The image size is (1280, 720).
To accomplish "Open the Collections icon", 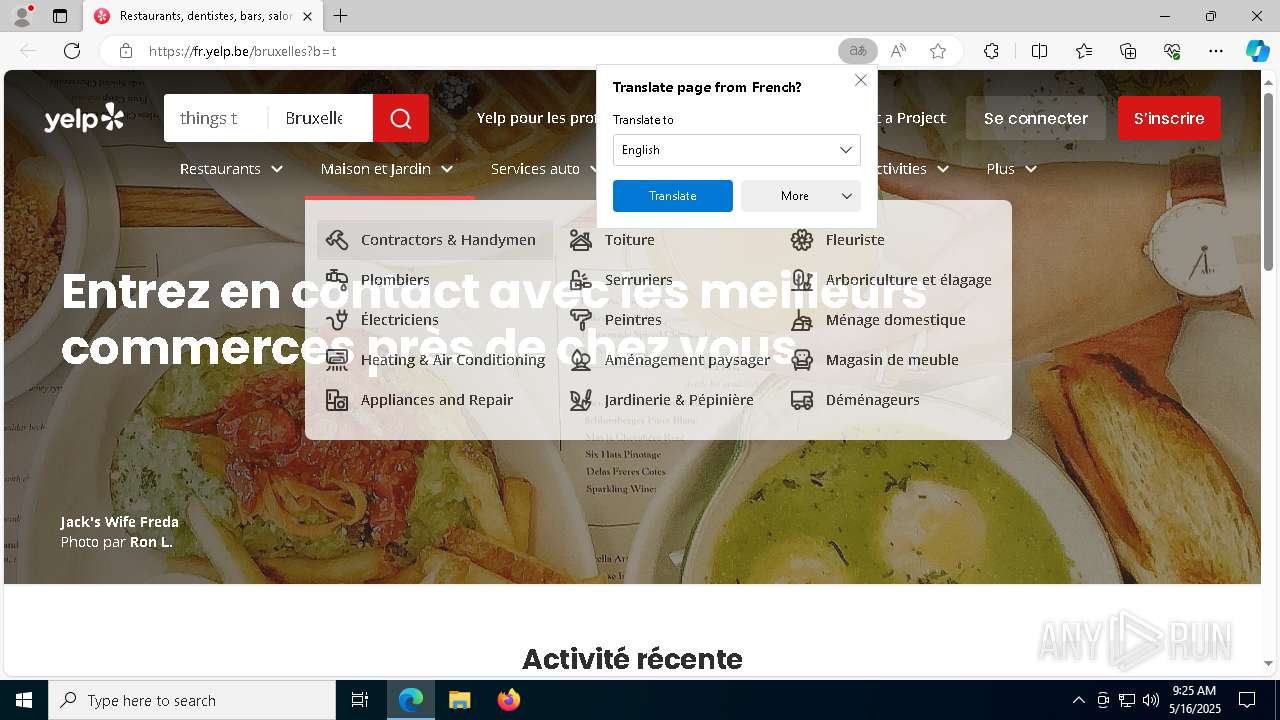I will tap(1128, 51).
